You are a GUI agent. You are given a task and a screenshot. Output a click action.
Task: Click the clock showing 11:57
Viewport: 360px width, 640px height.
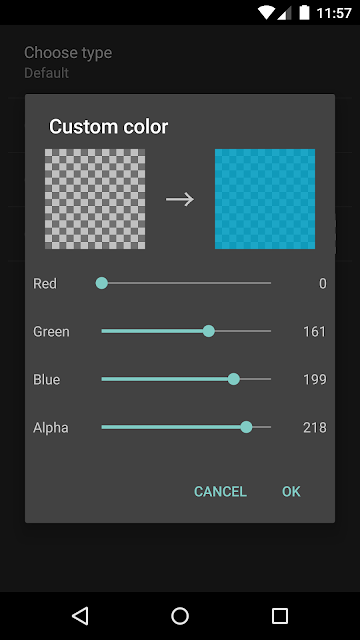[334, 13]
